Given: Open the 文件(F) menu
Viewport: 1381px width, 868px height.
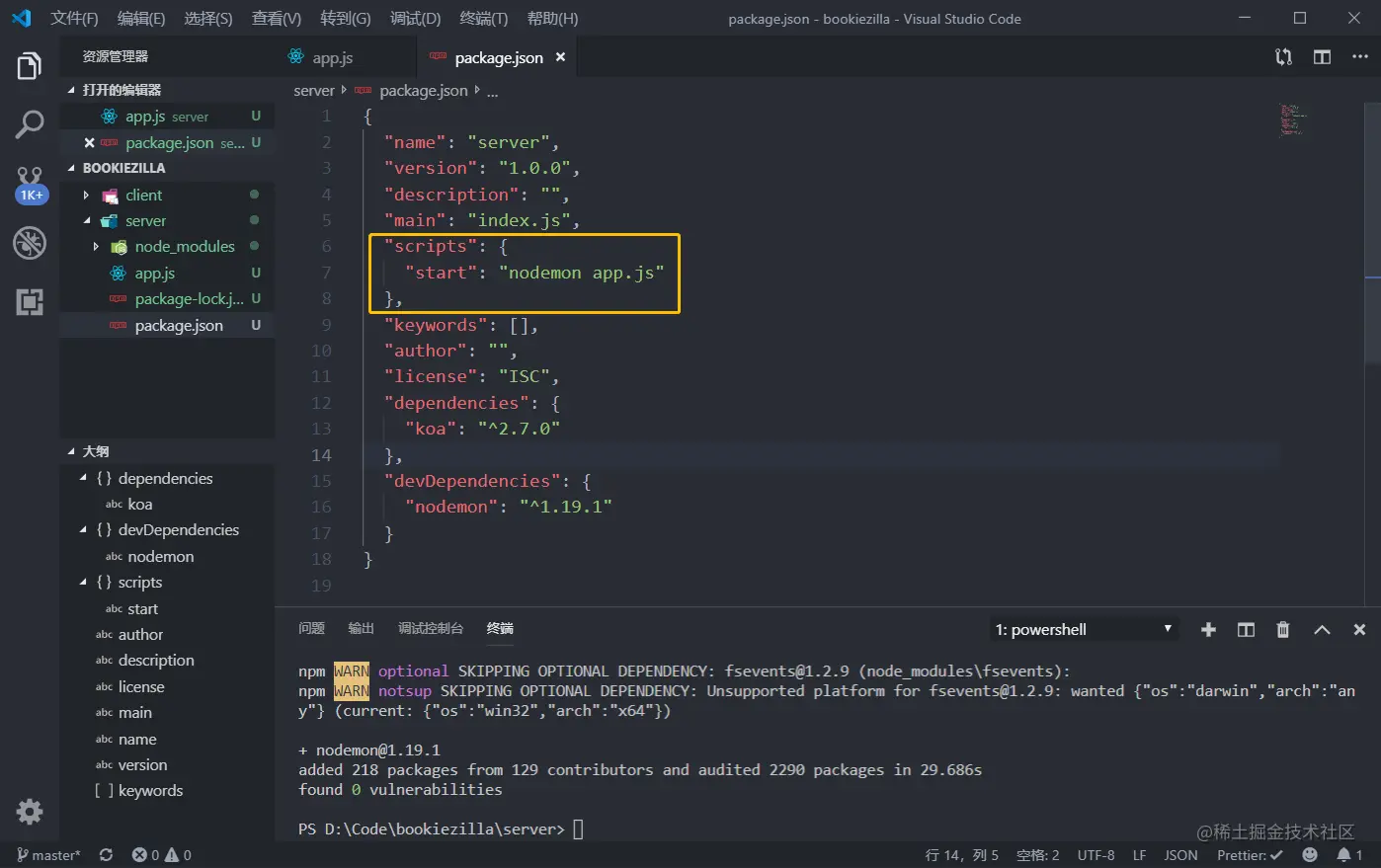Looking at the screenshot, I should 74,19.
